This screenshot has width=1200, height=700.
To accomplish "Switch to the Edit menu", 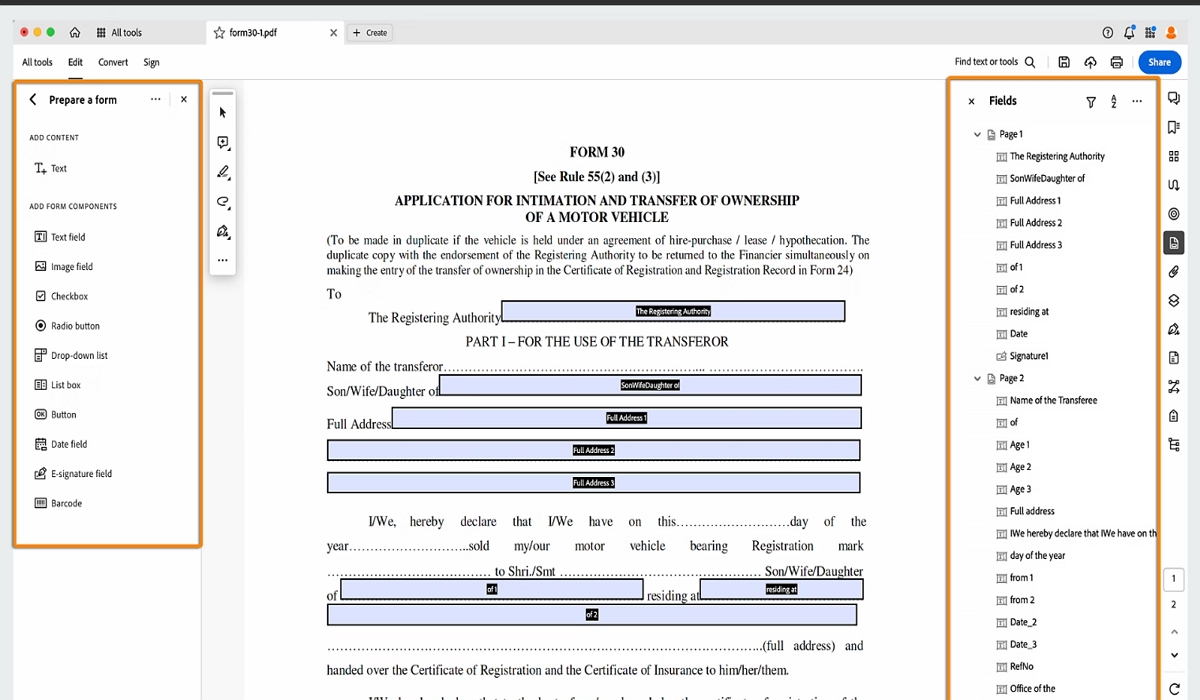I will 75,62.
